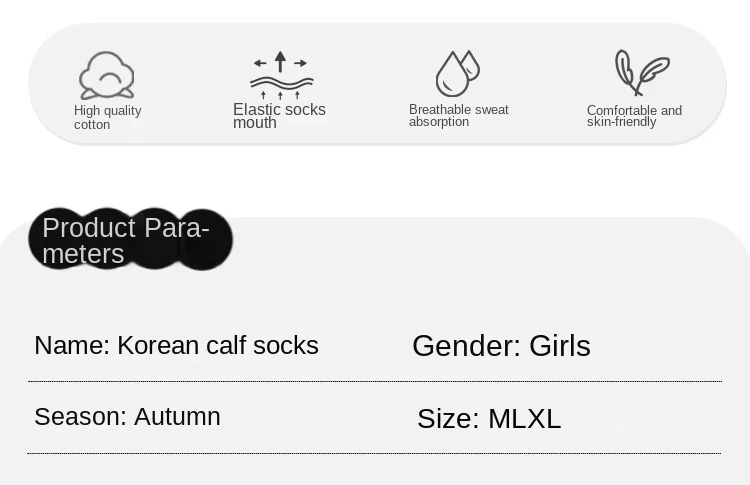Viewport: 750px width, 485px height.
Task: Select the 'Comfortable and skin-friendly' text
Action: tap(634, 116)
